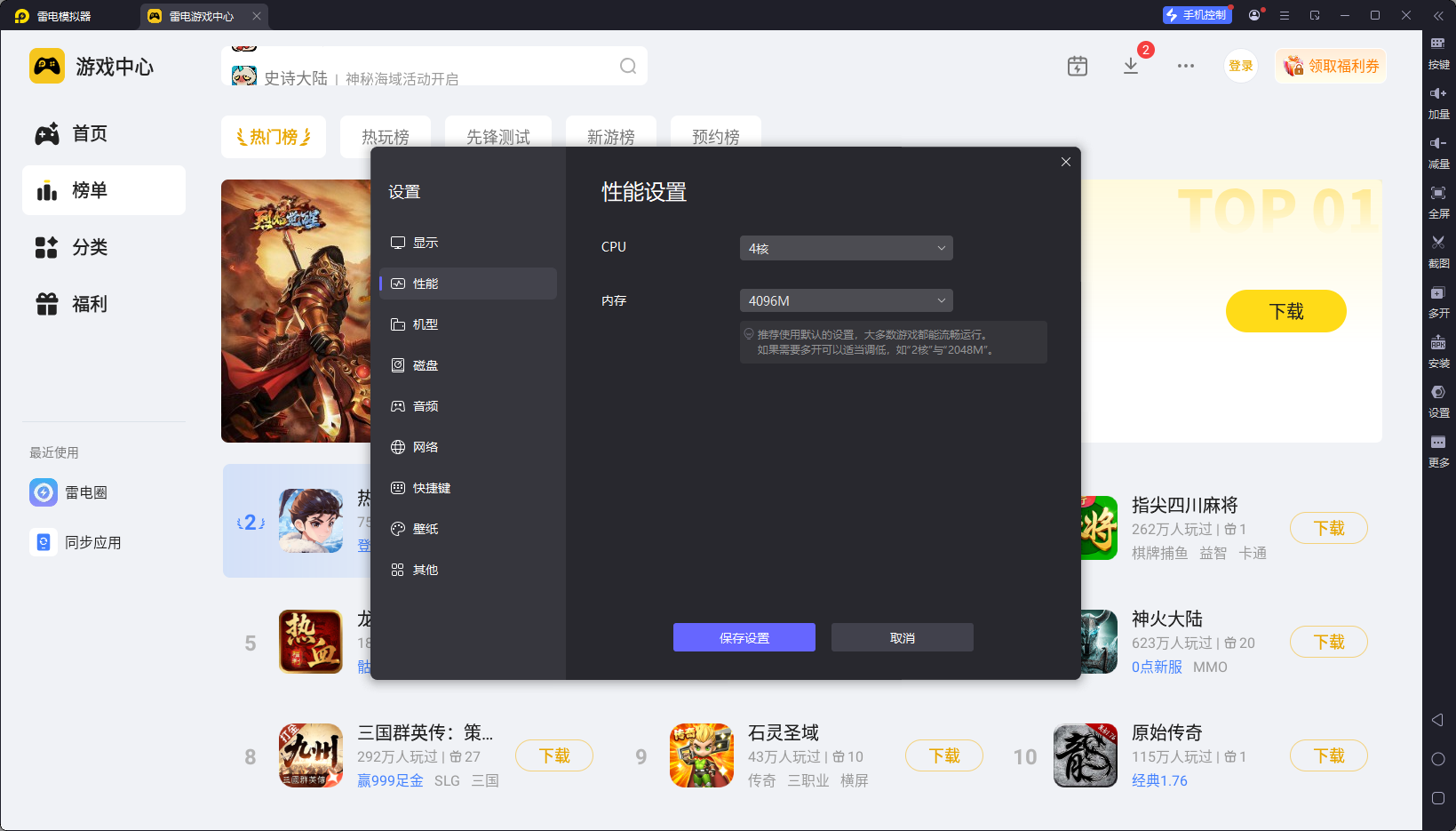Expand the CPU cores dropdown

click(x=846, y=248)
